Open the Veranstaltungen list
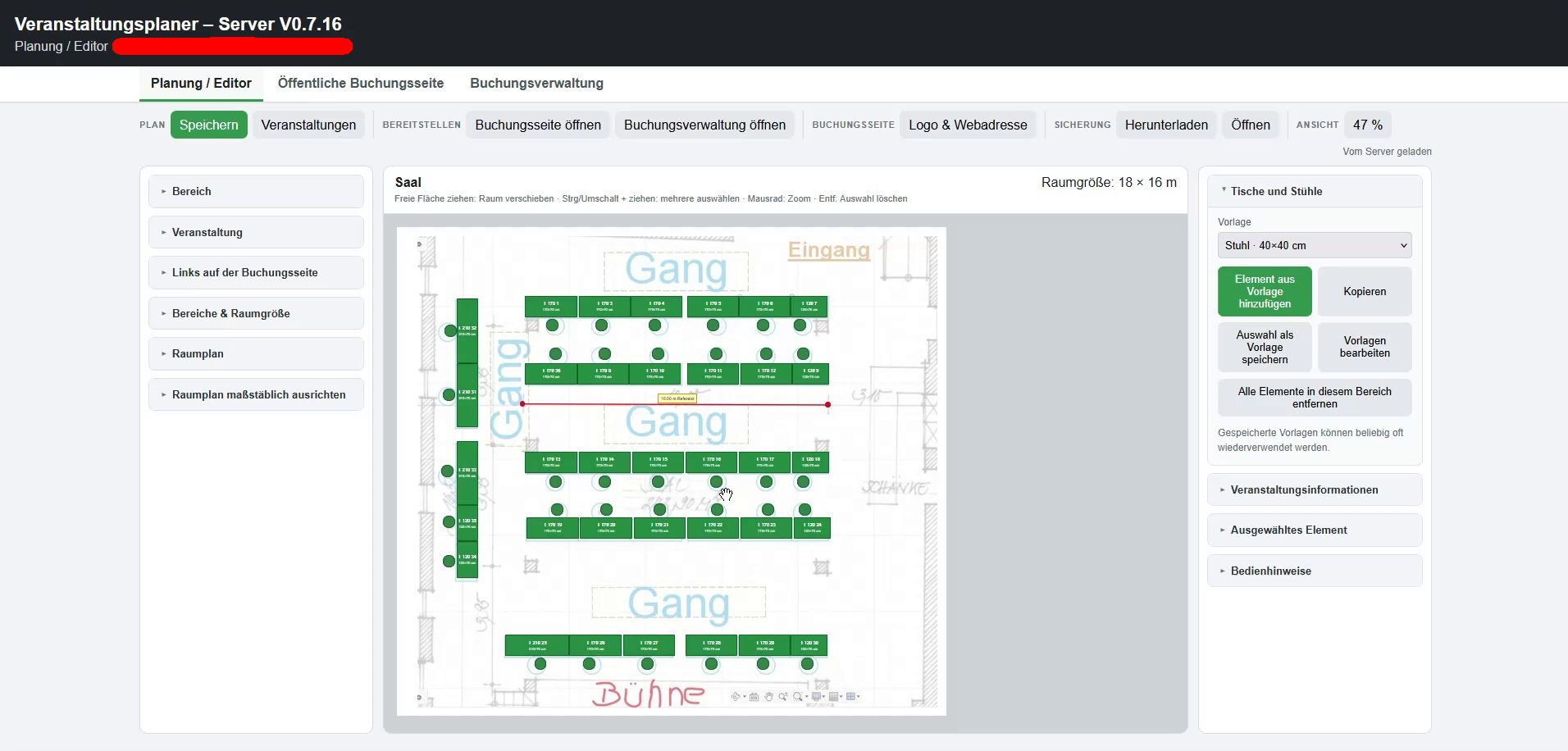 pyautogui.click(x=308, y=125)
